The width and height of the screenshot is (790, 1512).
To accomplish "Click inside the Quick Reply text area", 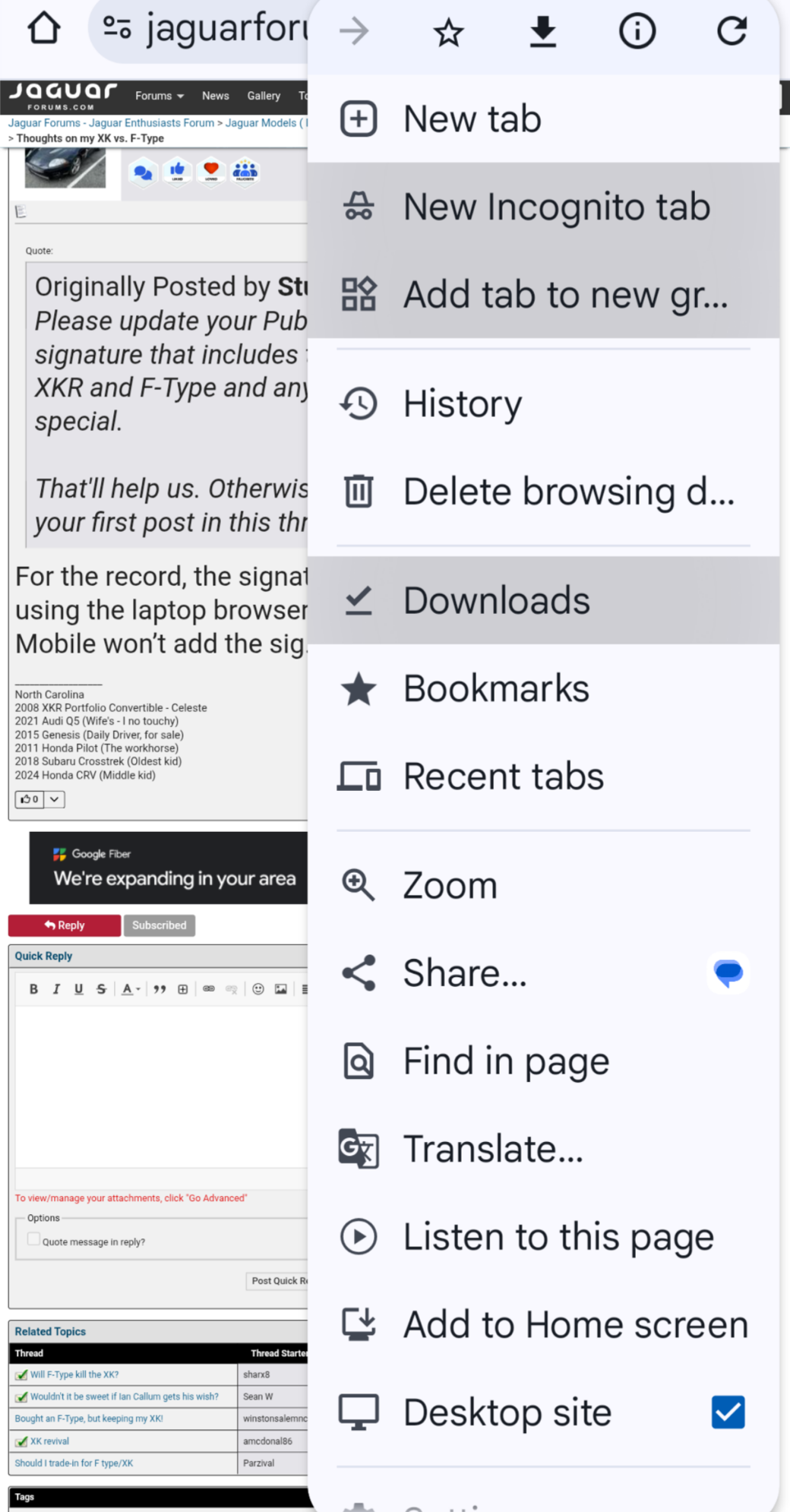I will [161, 1087].
